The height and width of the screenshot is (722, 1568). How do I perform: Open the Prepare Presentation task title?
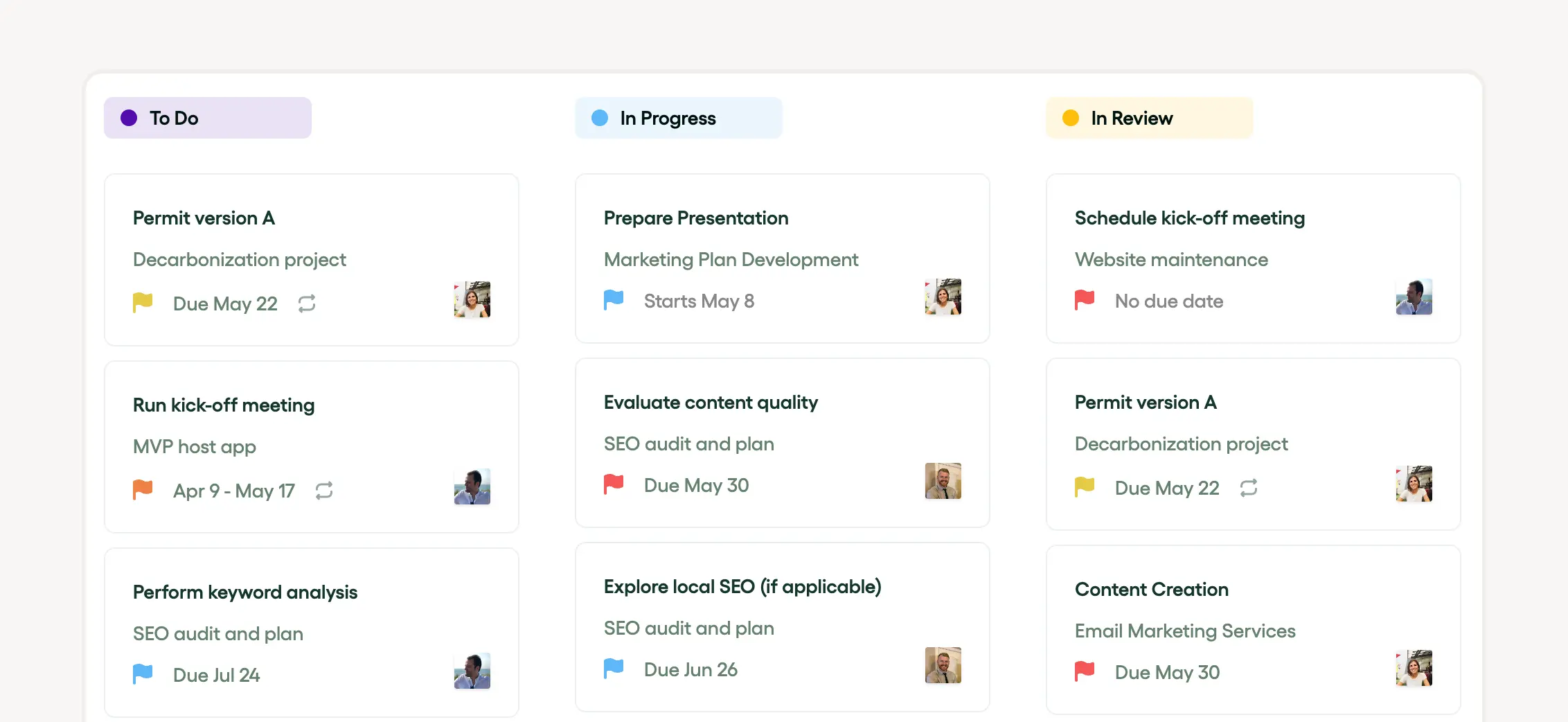pos(696,218)
